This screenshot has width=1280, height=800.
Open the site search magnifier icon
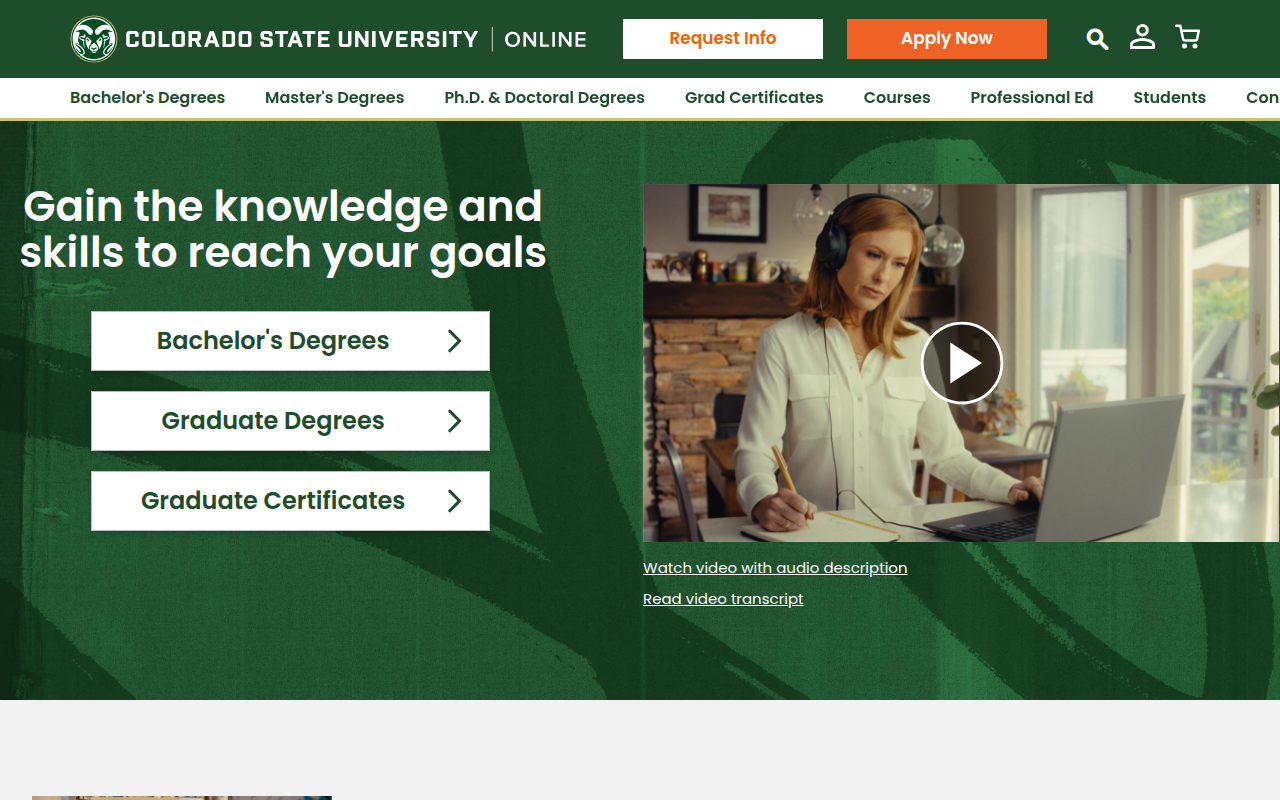point(1097,39)
